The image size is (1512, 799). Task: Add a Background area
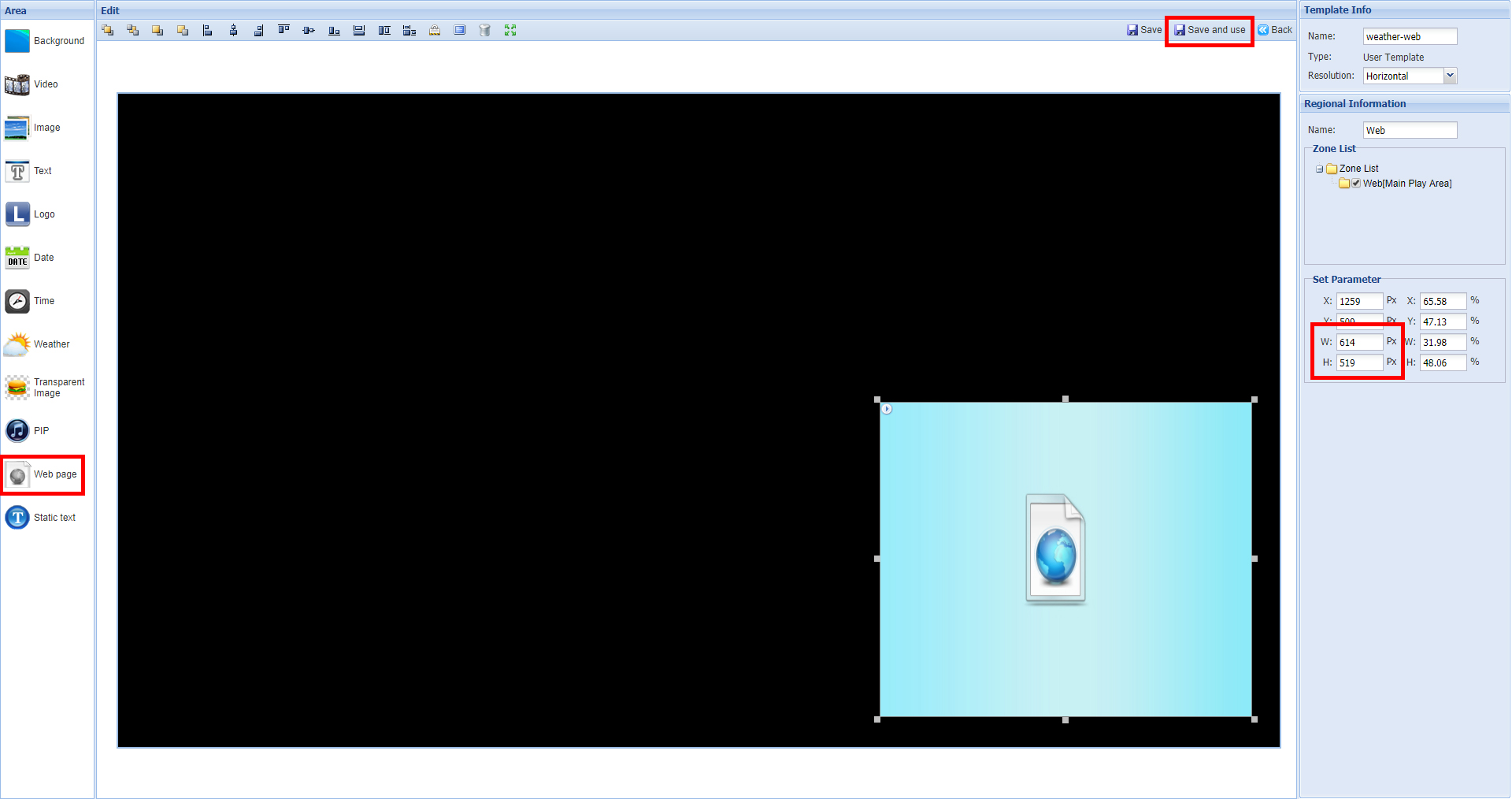(x=45, y=41)
